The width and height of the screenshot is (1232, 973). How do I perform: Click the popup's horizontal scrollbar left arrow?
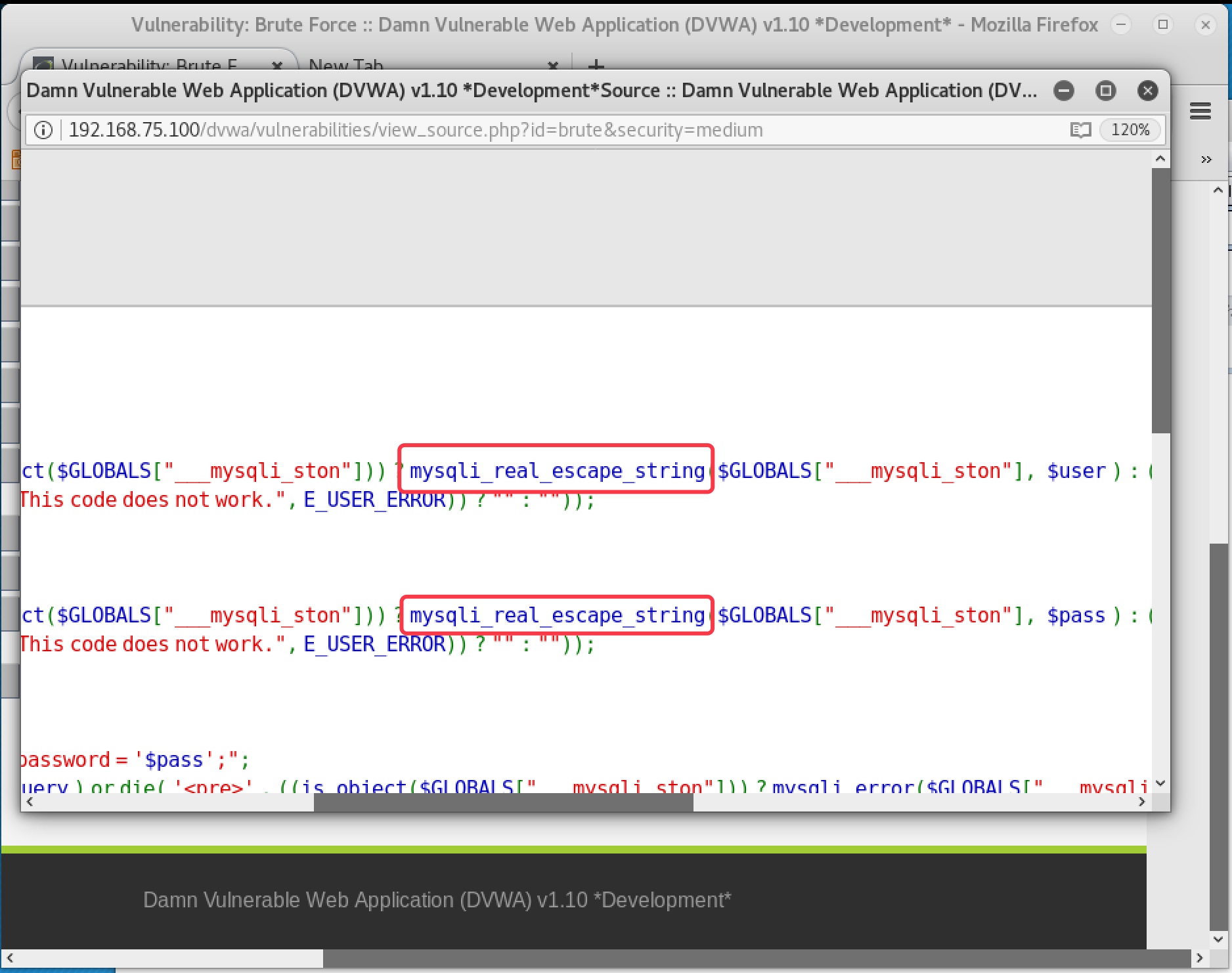point(29,802)
